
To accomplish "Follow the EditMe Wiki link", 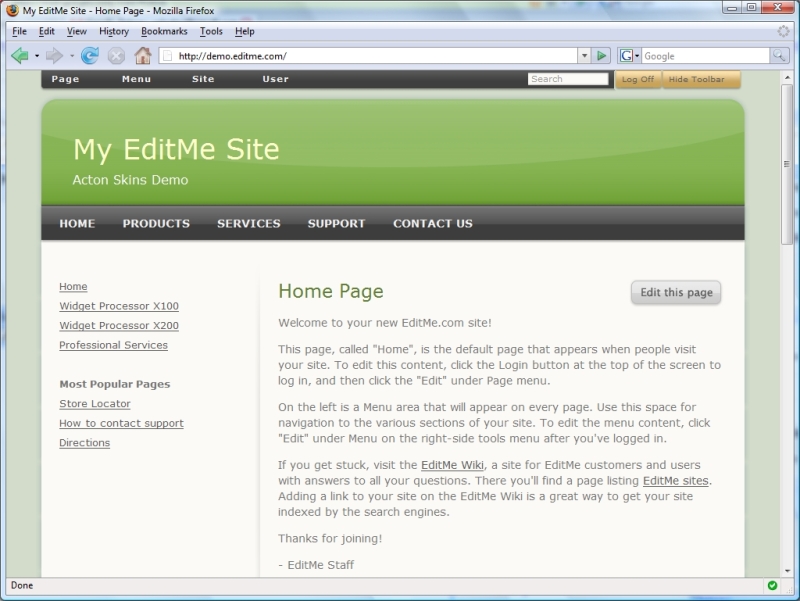I will tap(452, 465).
